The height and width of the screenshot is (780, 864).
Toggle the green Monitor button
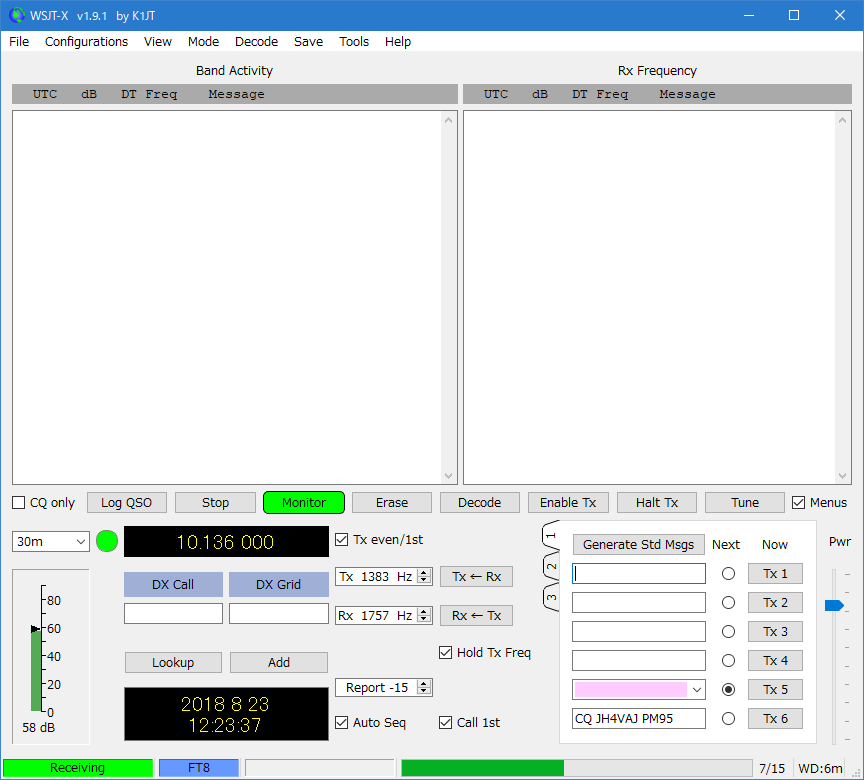point(304,502)
